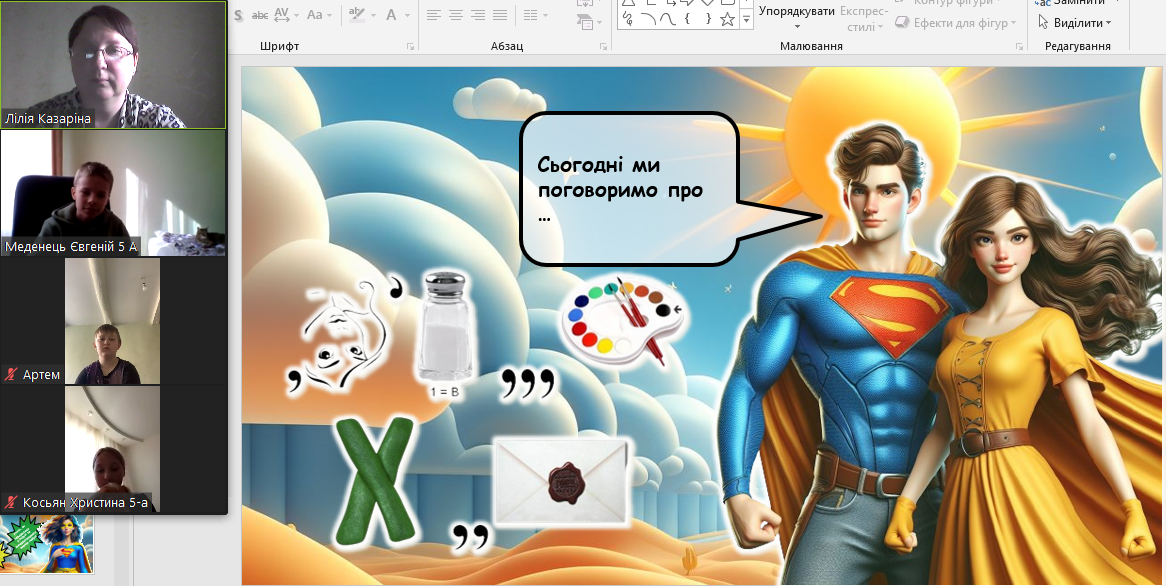Select Косьян Христина 5-а video tile
1166x586 pixels.
(113, 449)
